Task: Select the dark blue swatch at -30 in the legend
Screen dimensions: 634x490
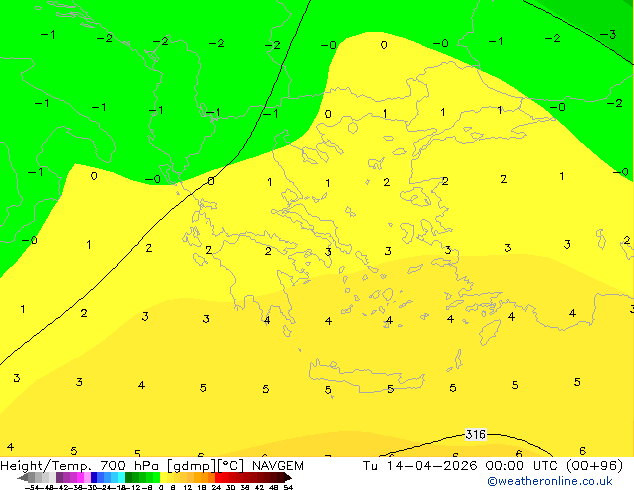Action: pos(94,477)
